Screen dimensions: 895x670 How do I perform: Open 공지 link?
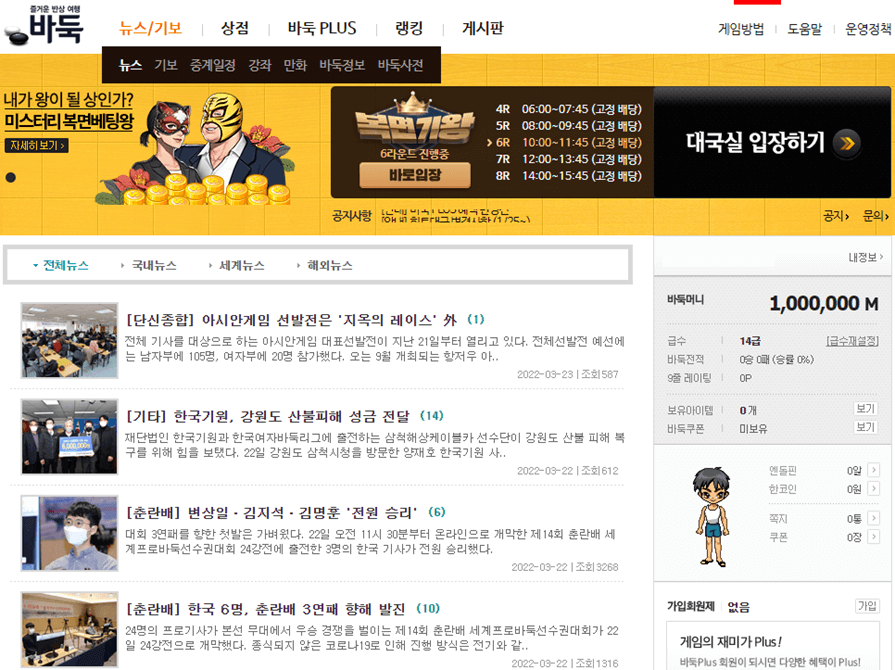836,216
